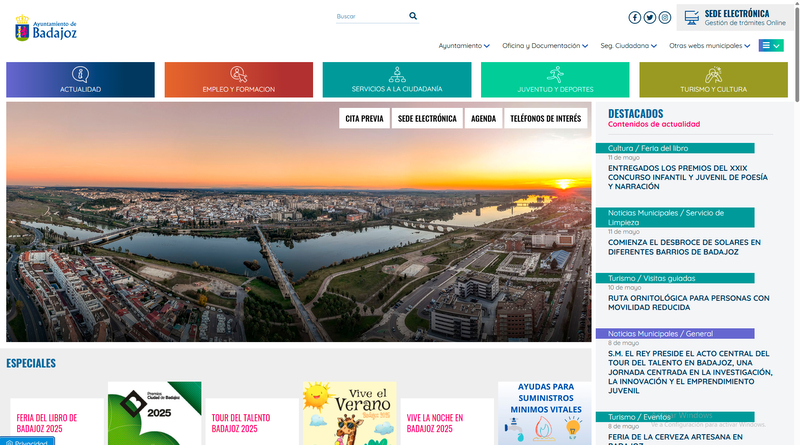Open TURISMO Y CULTURA tile
The image size is (800, 445).
[x=713, y=80]
